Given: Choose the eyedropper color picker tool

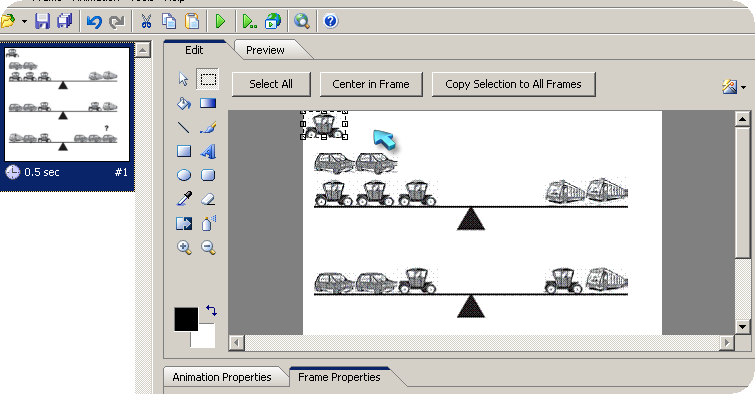Looking at the screenshot, I should click(x=183, y=199).
